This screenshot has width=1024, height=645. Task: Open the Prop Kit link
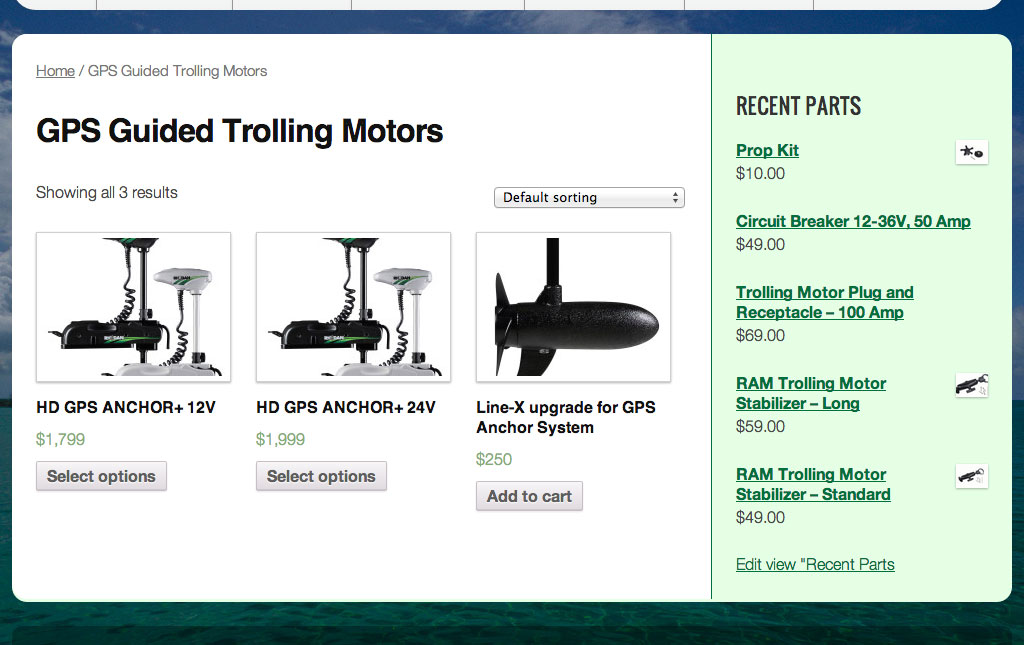tap(767, 150)
